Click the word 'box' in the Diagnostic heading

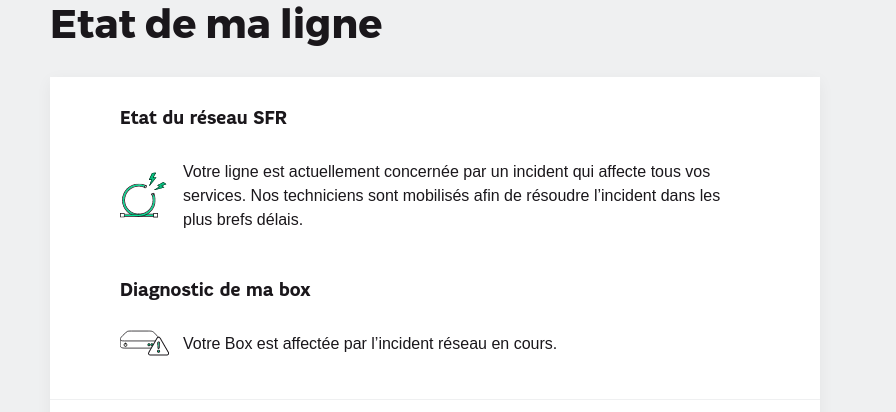click(x=294, y=290)
